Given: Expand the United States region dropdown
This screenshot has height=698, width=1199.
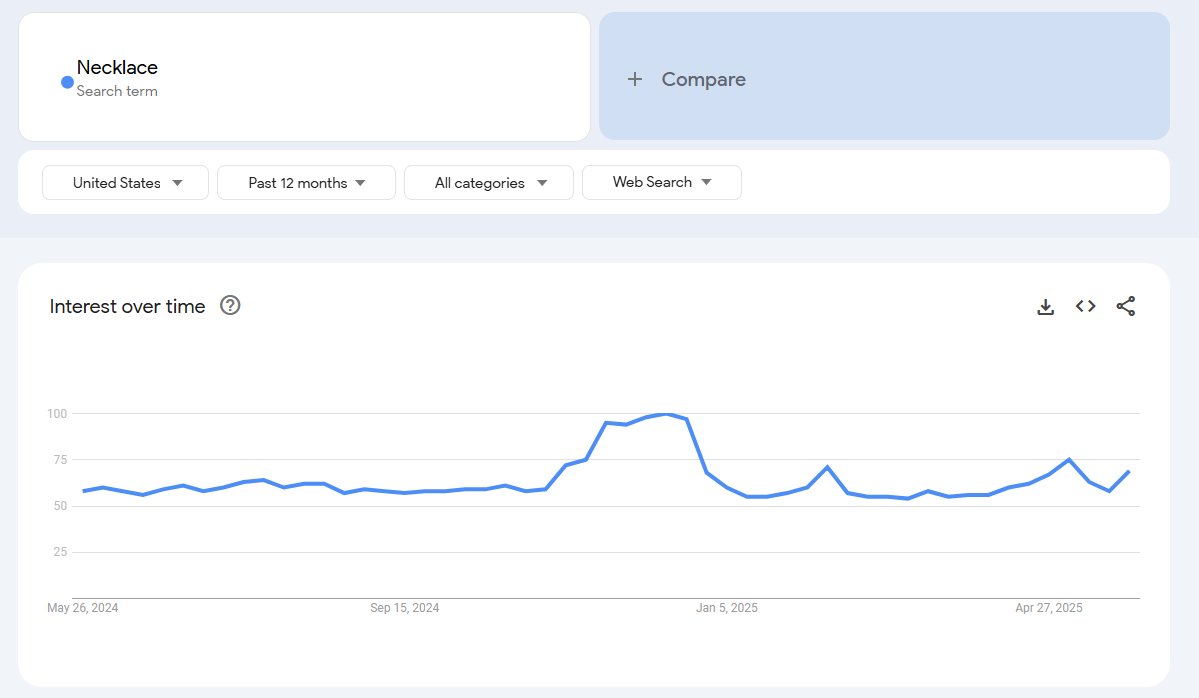Looking at the screenshot, I should (x=126, y=183).
